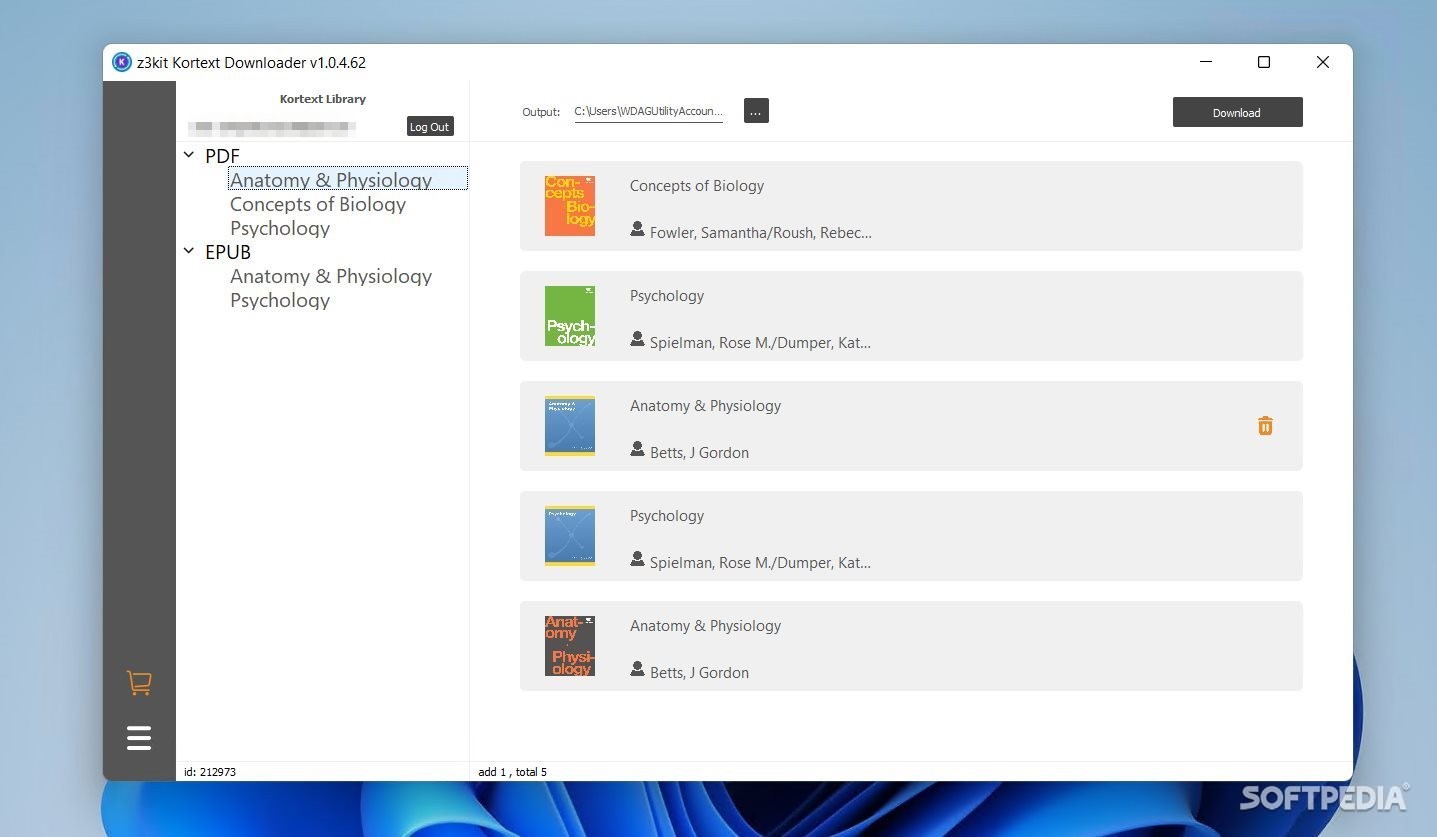1437x837 pixels.
Task: Select Anatomy & Physiology under PDF
Action: [348, 180]
